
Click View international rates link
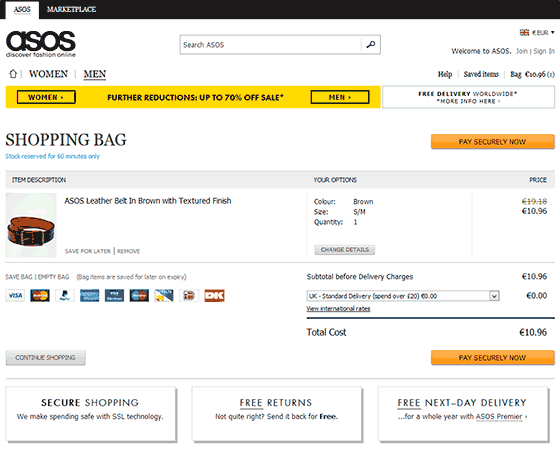pyautogui.click(x=338, y=309)
